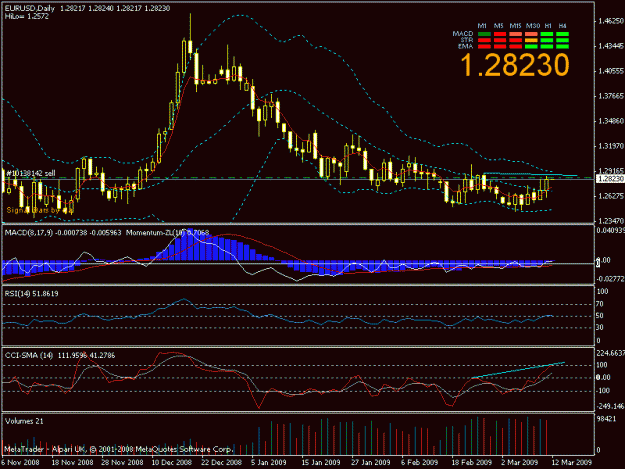Click the 27 Jan 2009 date label
The height and width of the screenshot is (469, 625).
(370, 462)
